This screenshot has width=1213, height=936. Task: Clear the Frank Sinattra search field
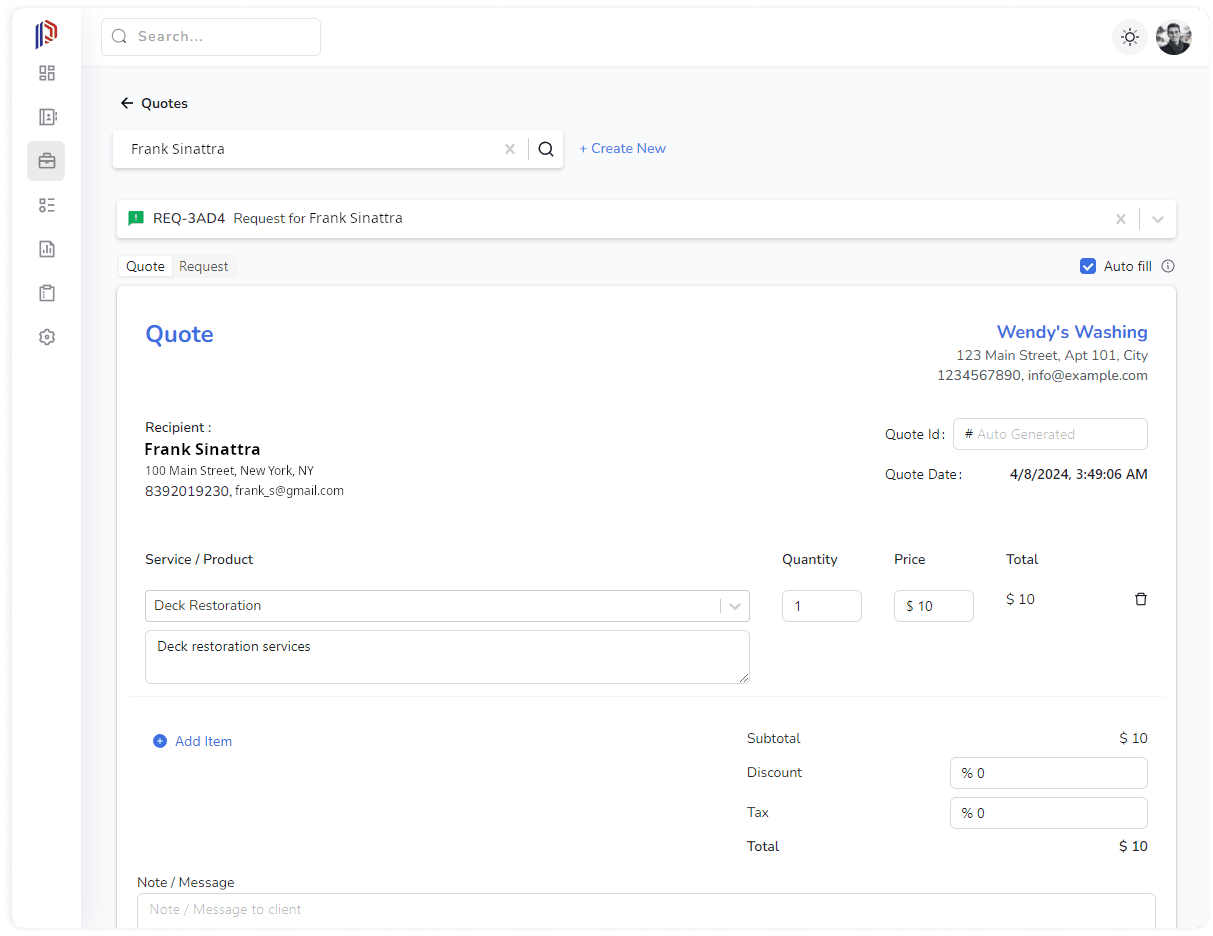(x=510, y=148)
